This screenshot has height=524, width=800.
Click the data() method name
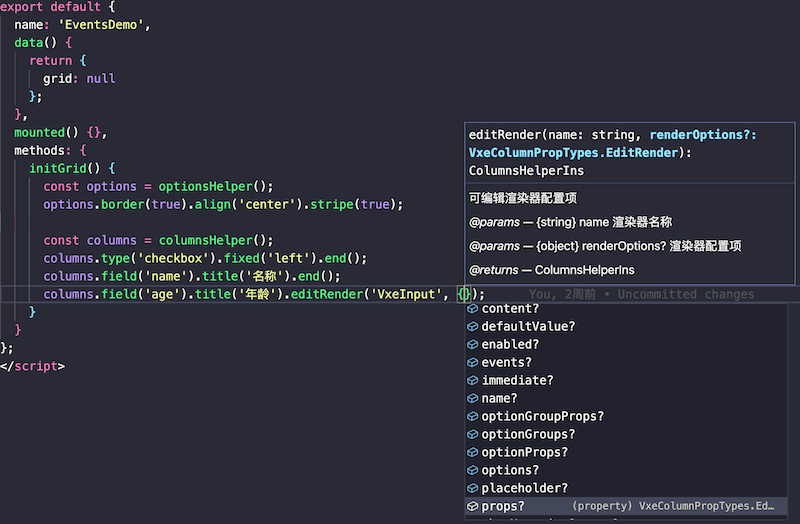point(29,43)
